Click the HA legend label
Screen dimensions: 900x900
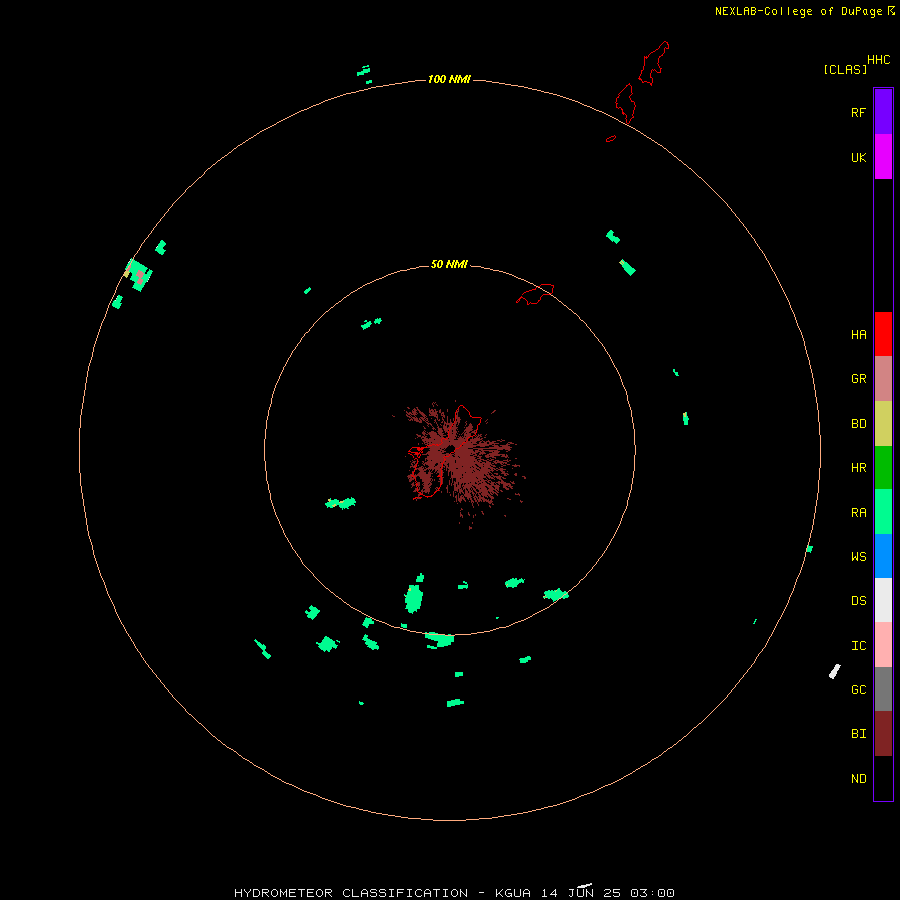858,335
